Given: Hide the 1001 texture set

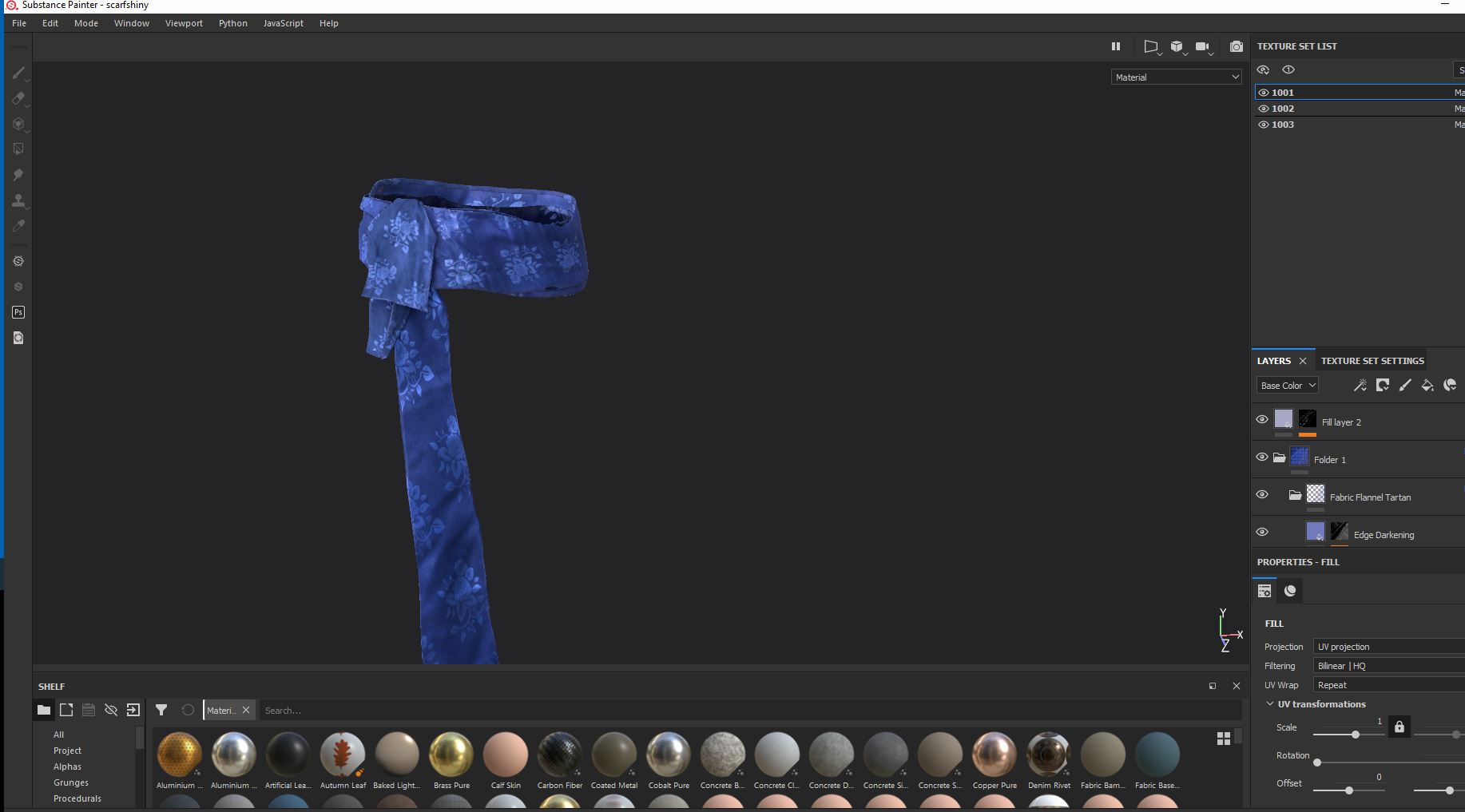Looking at the screenshot, I should 1264,93.
